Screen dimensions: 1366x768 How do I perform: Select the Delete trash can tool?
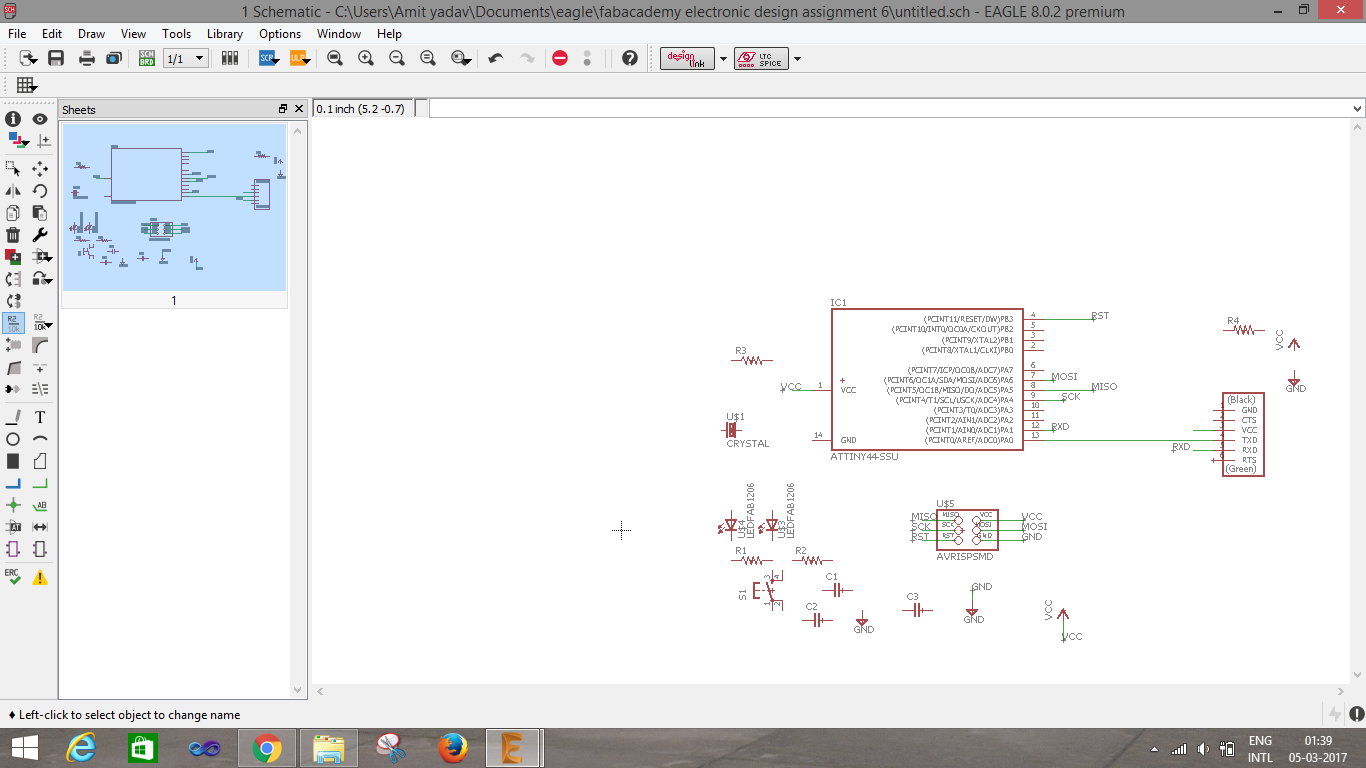point(13,234)
